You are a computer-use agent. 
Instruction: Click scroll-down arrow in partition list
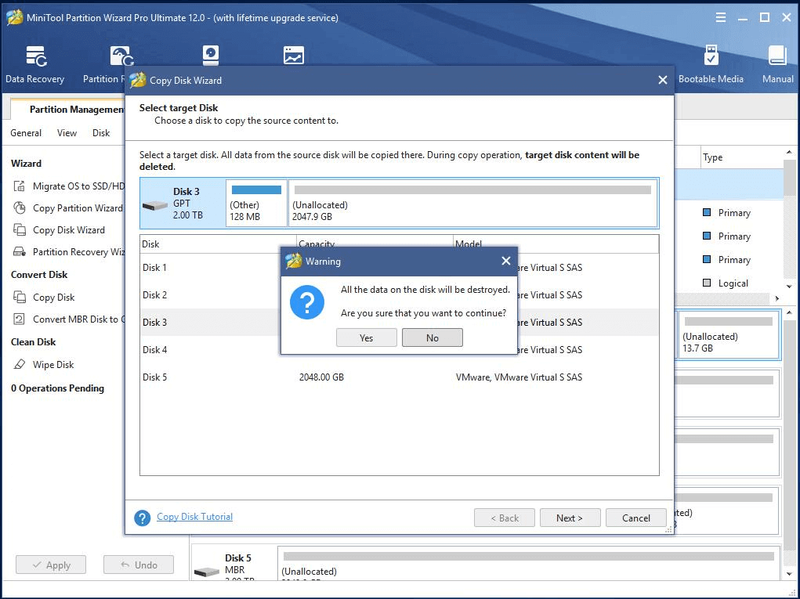point(789,286)
